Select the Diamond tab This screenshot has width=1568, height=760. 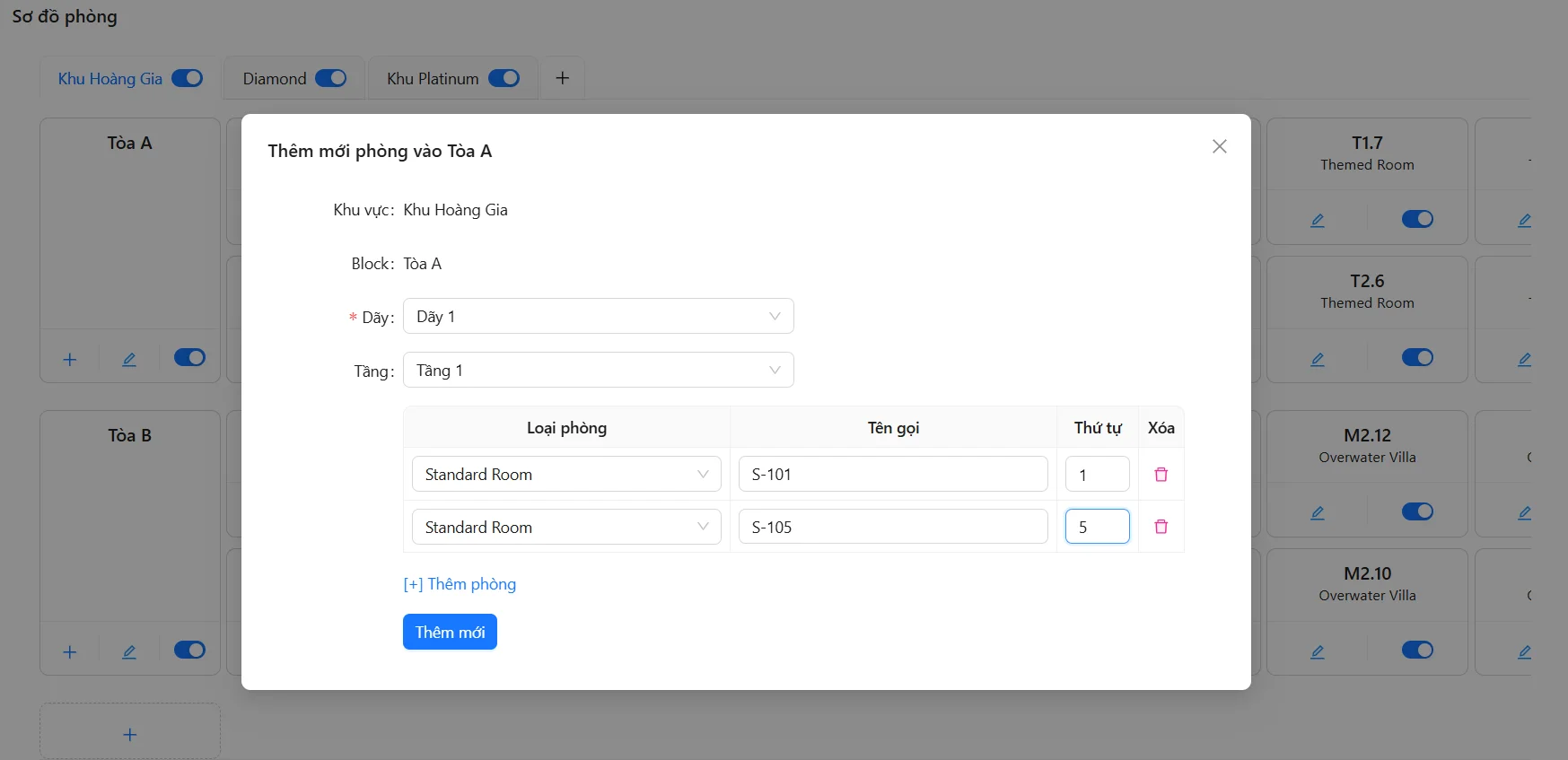[x=275, y=79]
